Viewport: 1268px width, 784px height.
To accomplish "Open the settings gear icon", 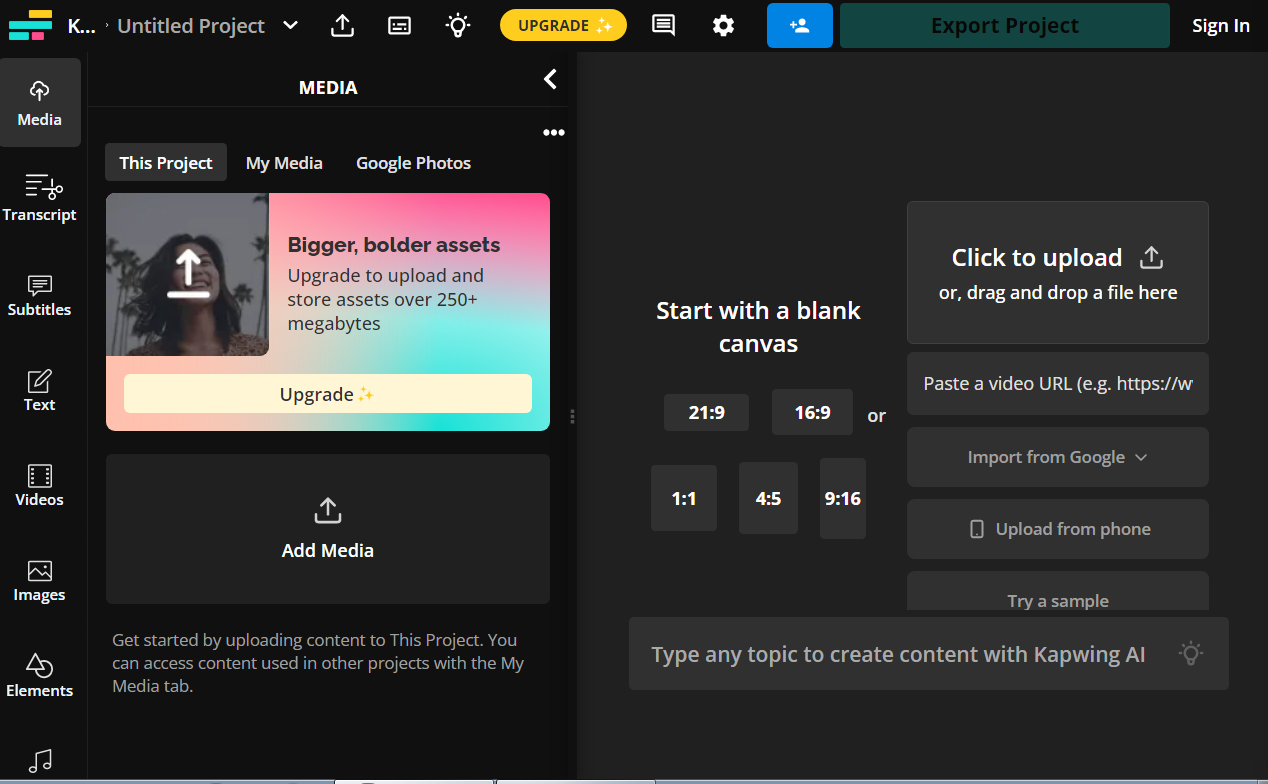I will (x=723, y=26).
